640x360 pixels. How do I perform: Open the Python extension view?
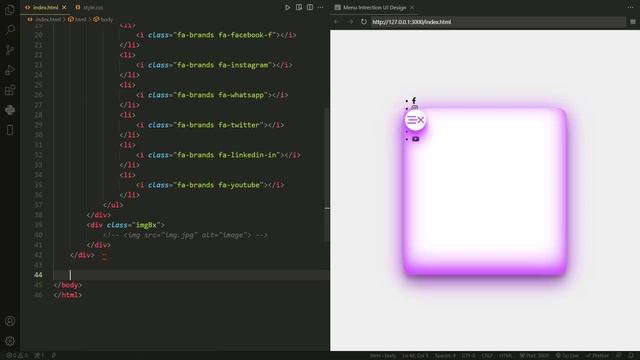point(10,110)
